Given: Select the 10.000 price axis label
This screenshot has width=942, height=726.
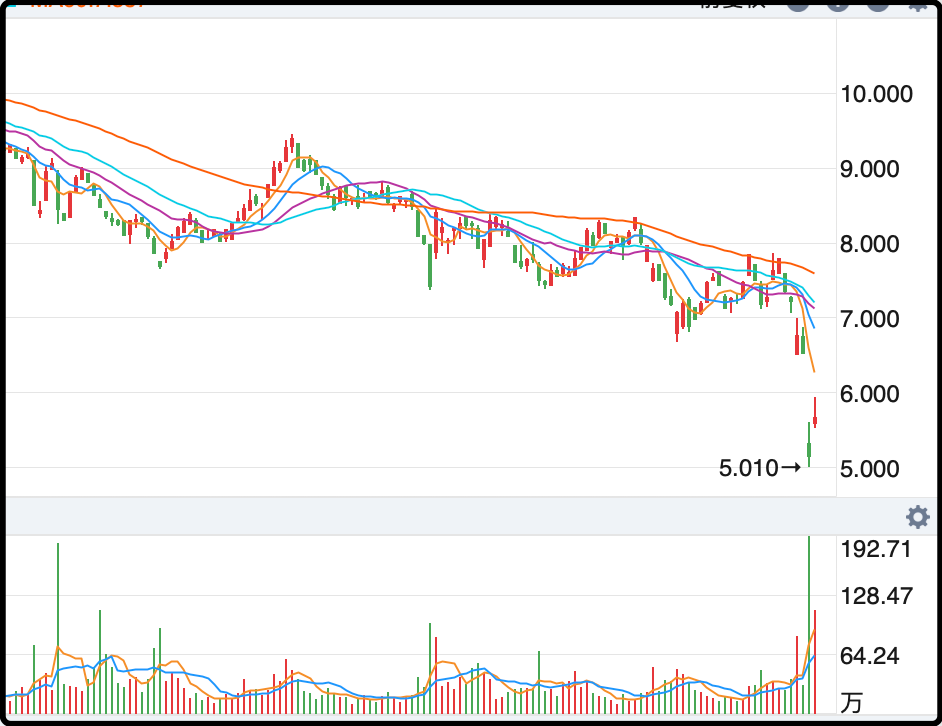Looking at the screenshot, I should pos(878,94).
